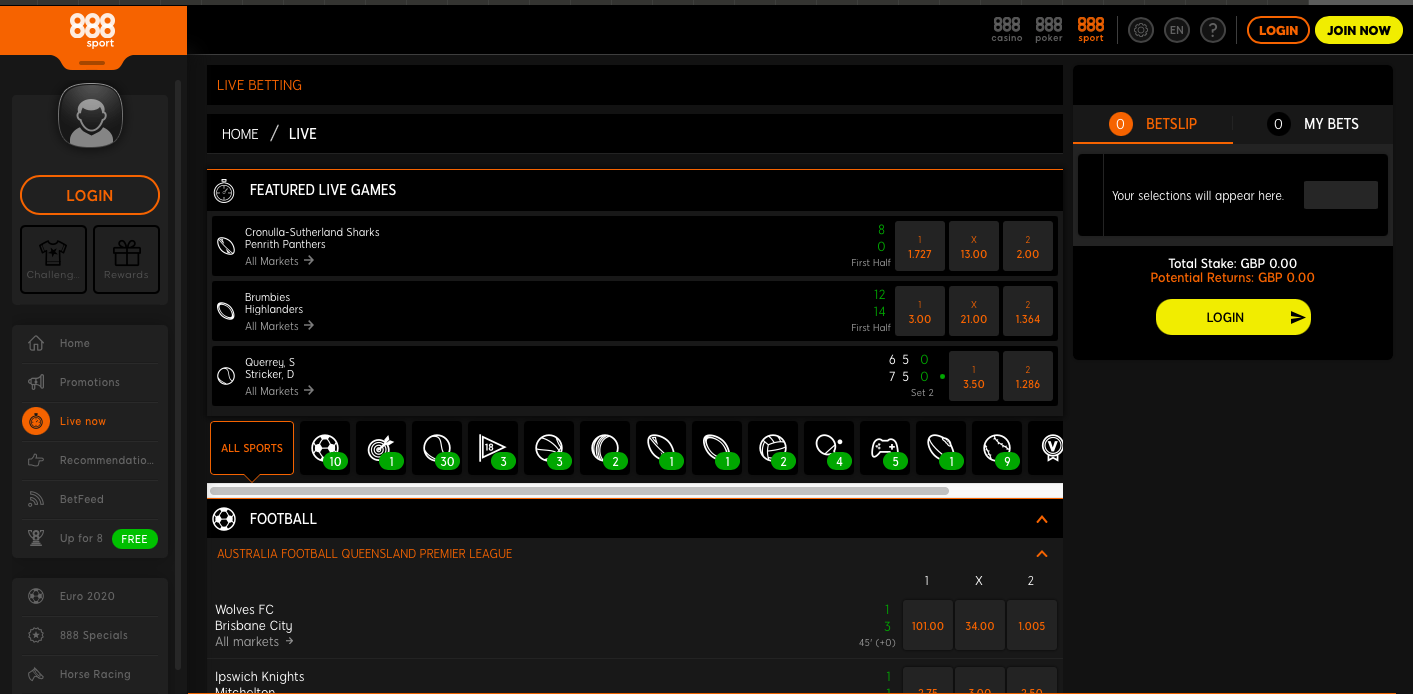Select the baseball filter with 9 games
The image size is (1413, 694).
pos(997,448)
